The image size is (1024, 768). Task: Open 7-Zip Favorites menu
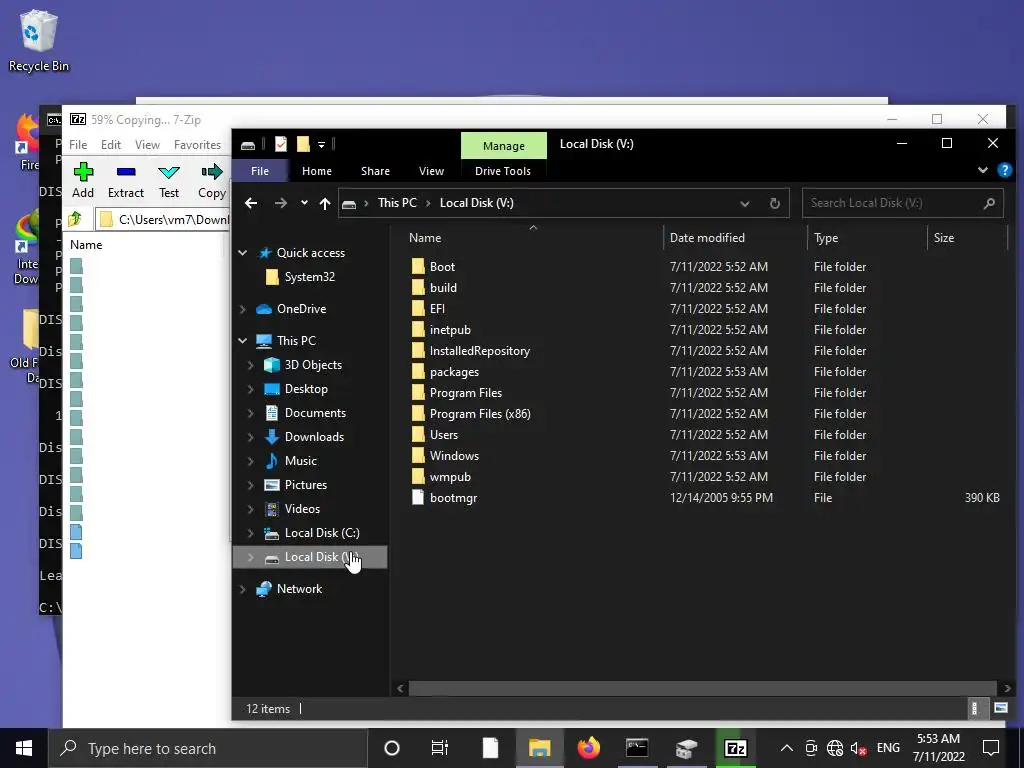[x=197, y=145]
